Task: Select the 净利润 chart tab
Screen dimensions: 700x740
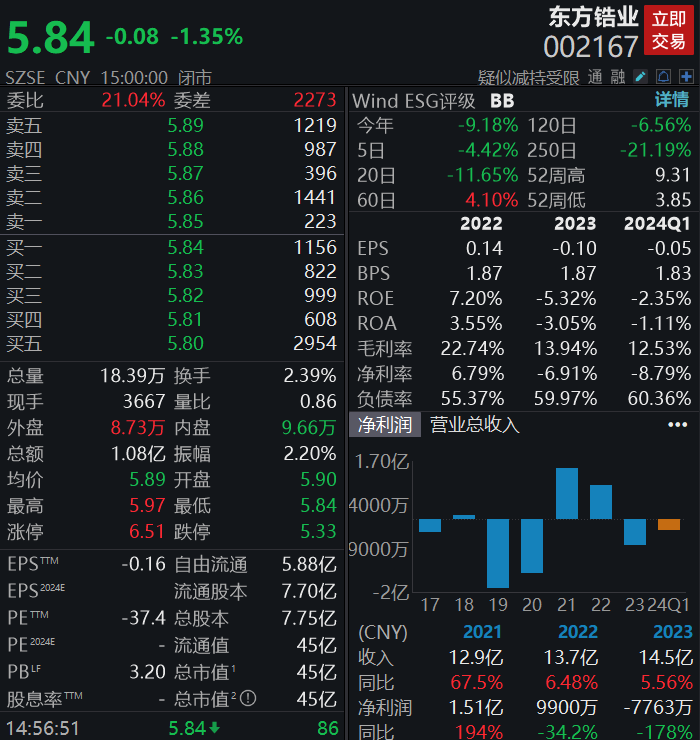Action: (385, 424)
